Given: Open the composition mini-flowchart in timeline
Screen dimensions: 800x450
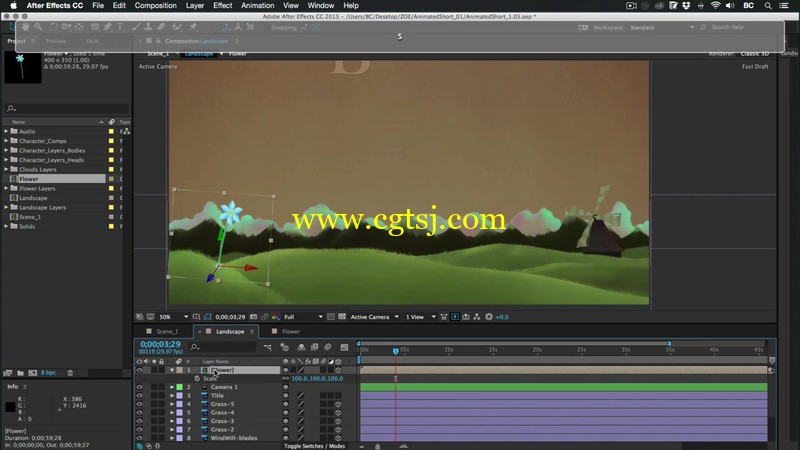Looking at the screenshot, I should (268, 347).
